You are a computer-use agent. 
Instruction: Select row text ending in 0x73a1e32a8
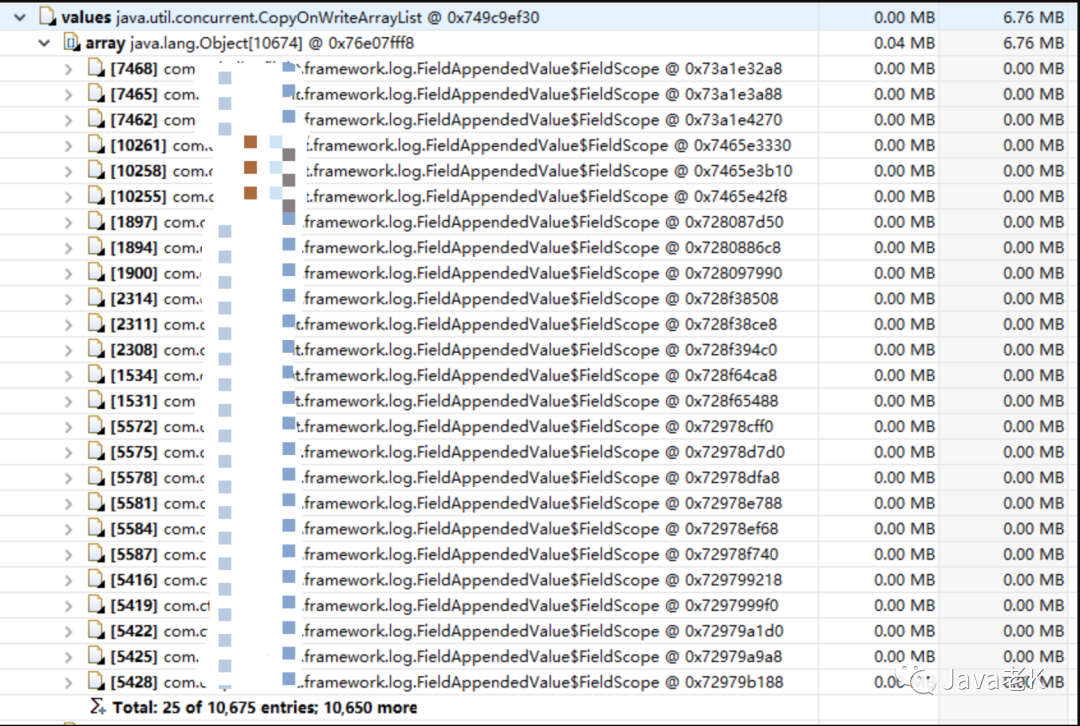click(446, 69)
